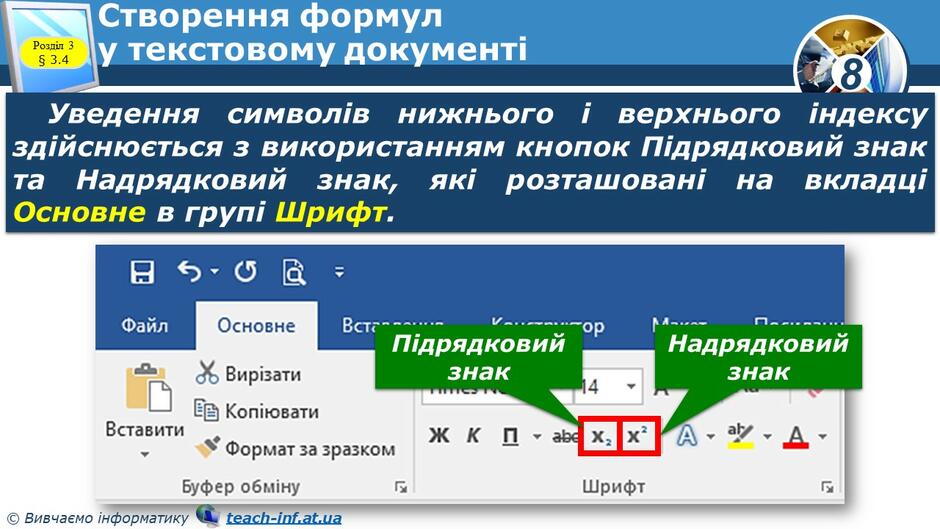
Task: Open the font size dropdown arrow
Action: (x=631, y=386)
